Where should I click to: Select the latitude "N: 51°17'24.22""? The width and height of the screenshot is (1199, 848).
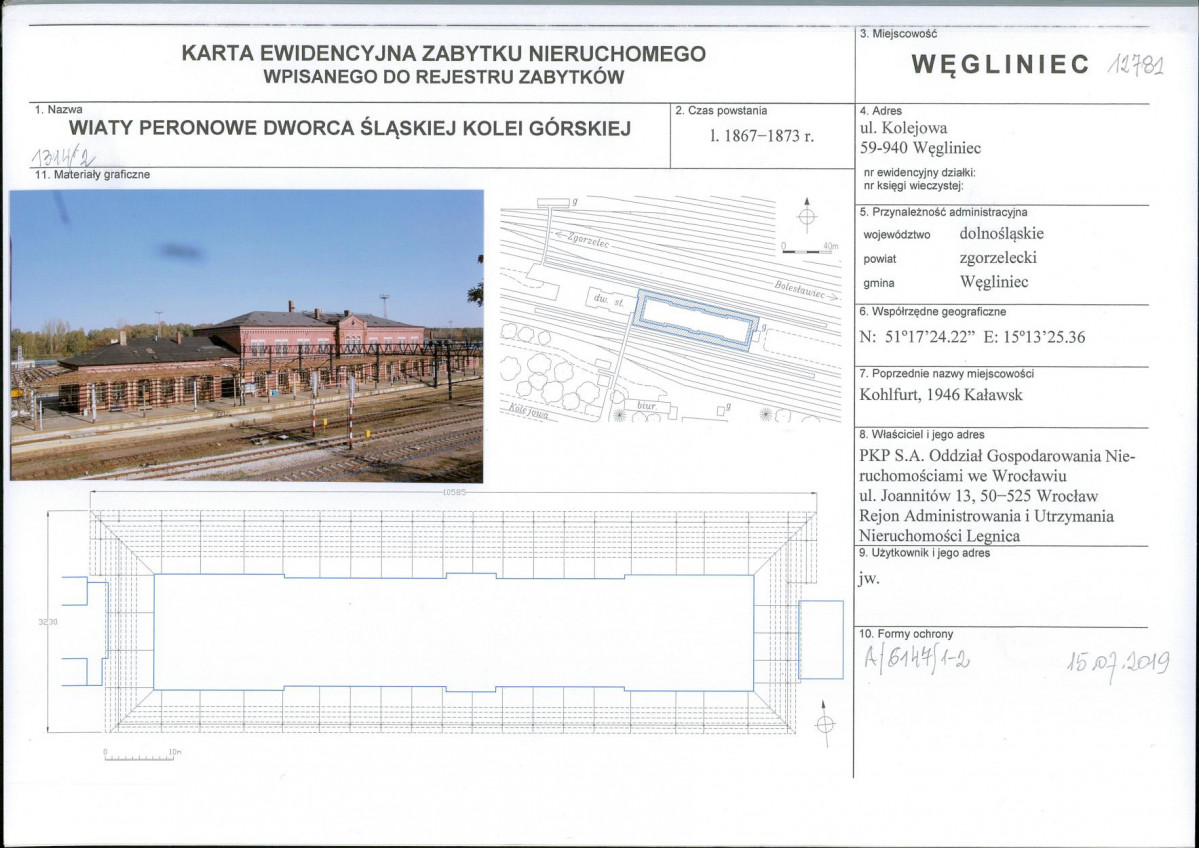click(x=918, y=336)
